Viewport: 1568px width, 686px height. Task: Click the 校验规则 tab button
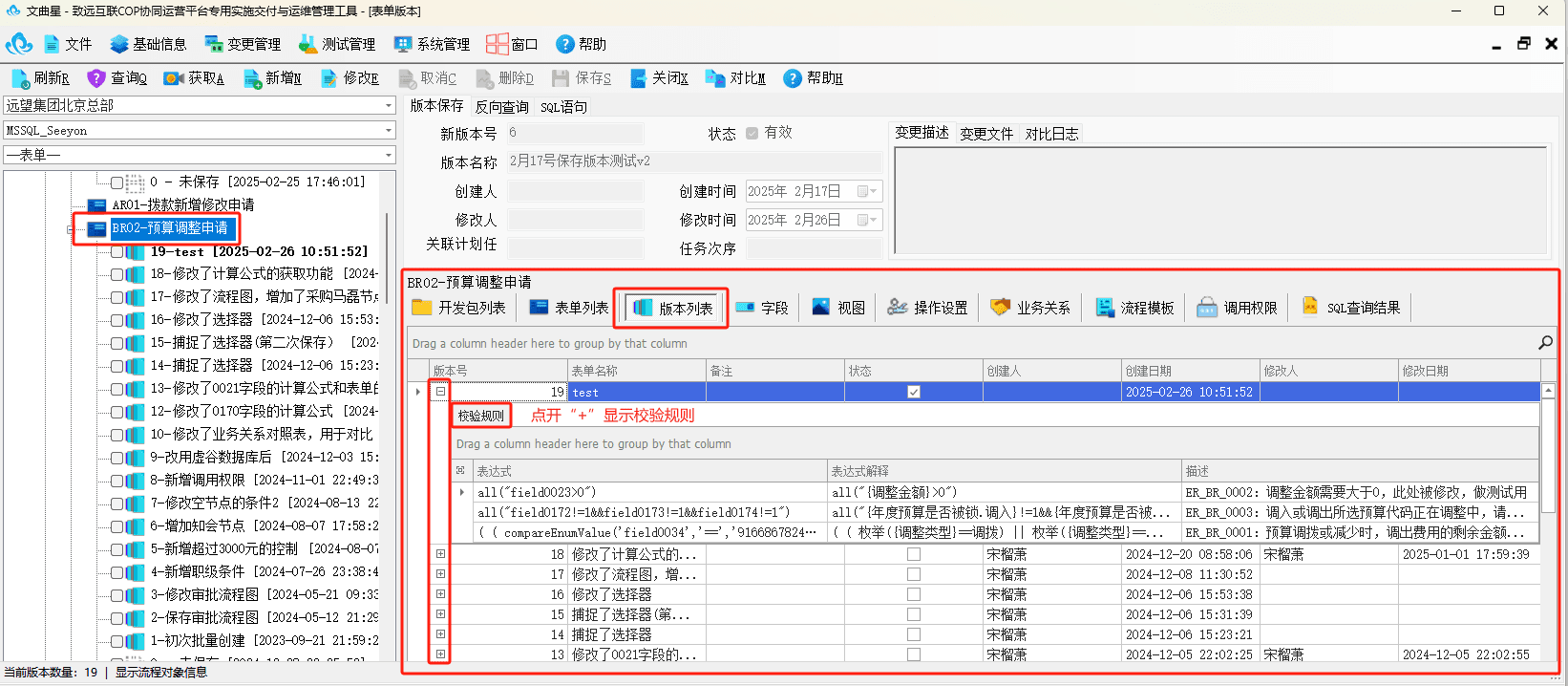point(480,416)
